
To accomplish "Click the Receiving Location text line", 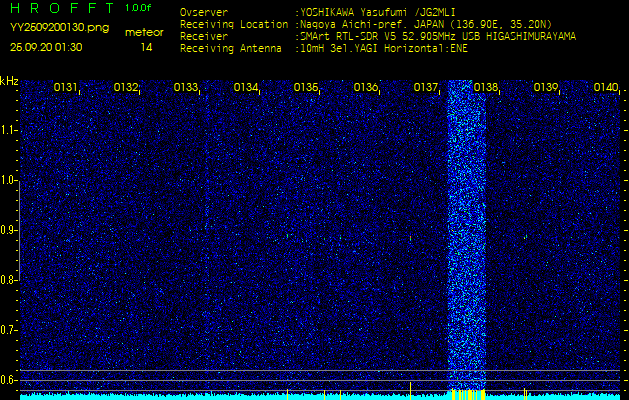I will pos(366,24).
